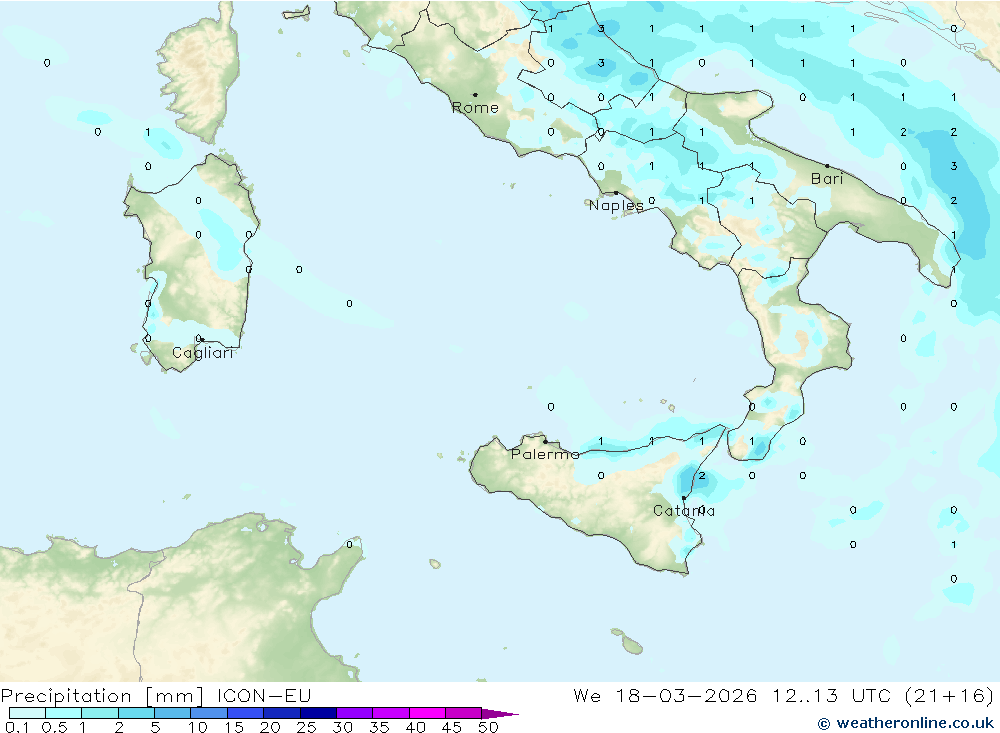
Task: Click the Catania city label
Action: (x=684, y=511)
